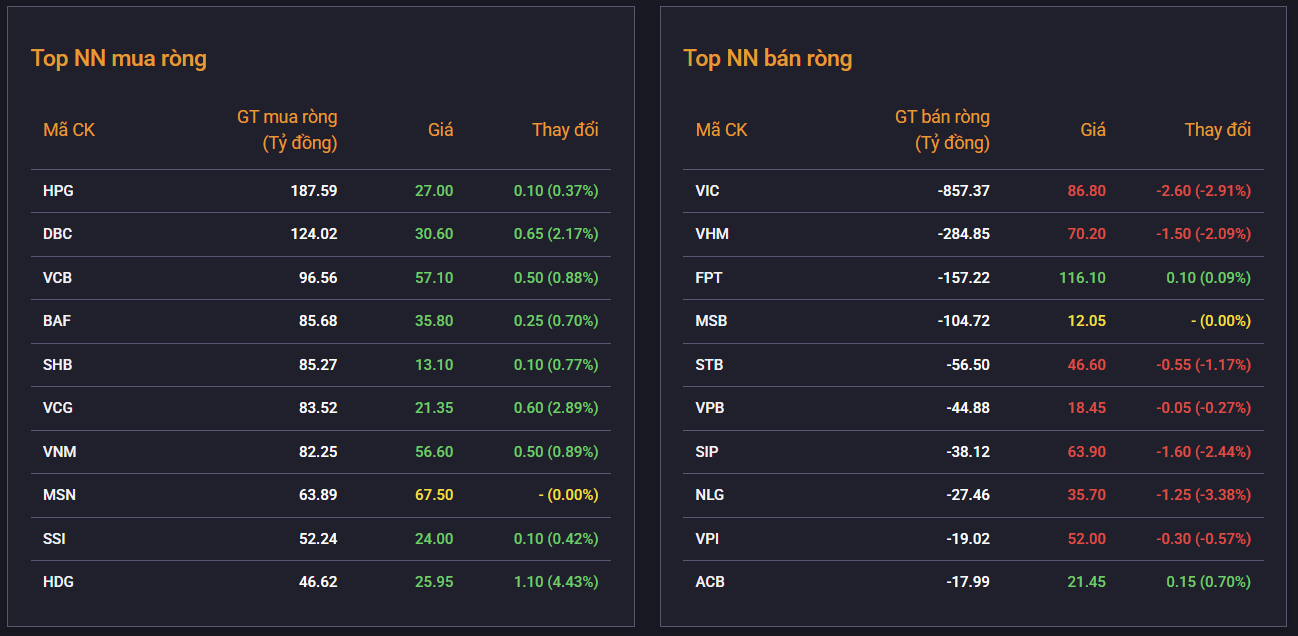Click SIP net sell value -38.12
This screenshot has height=636, width=1298.
(968, 452)
